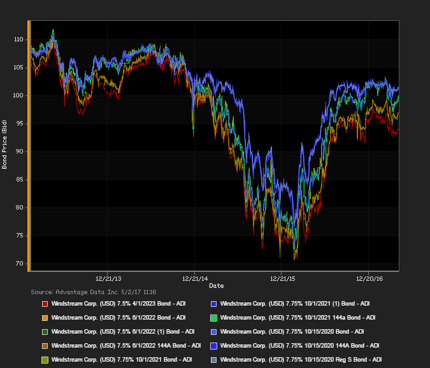430x368 pixels.
Task: Click the 70 y-axis price label
Action: click(x=20, y=264)
